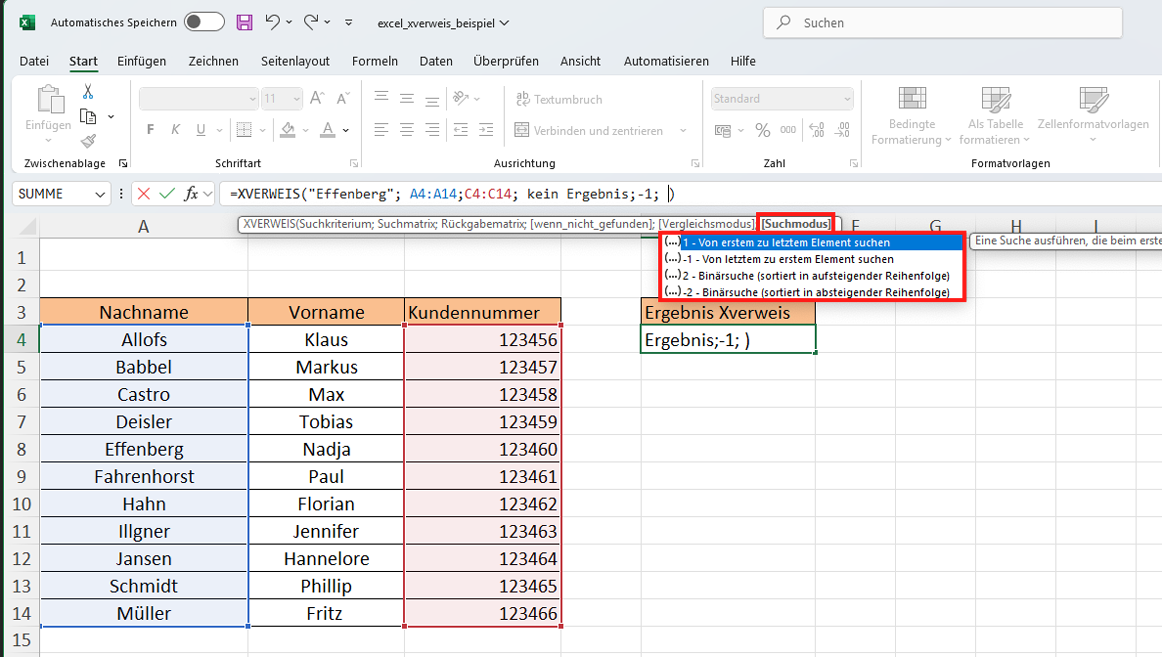The height and width of the screenshot is (657, 1162).
Task: Confirm formula with green checkmark
Action: click(167, 194)
